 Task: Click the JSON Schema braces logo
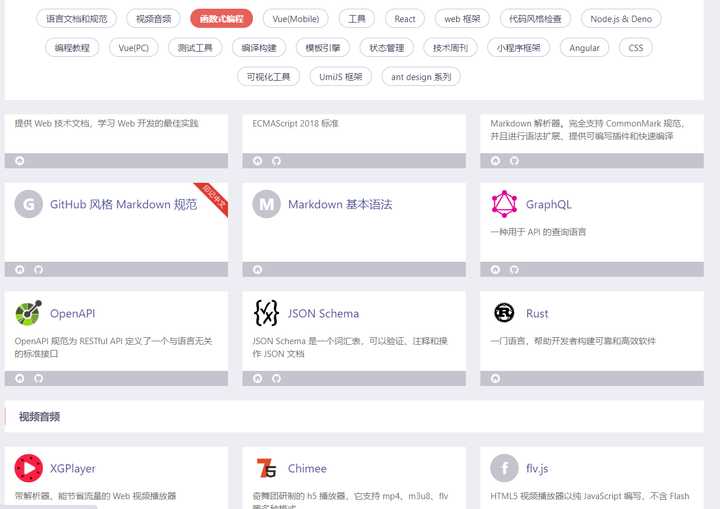[266, 313]
